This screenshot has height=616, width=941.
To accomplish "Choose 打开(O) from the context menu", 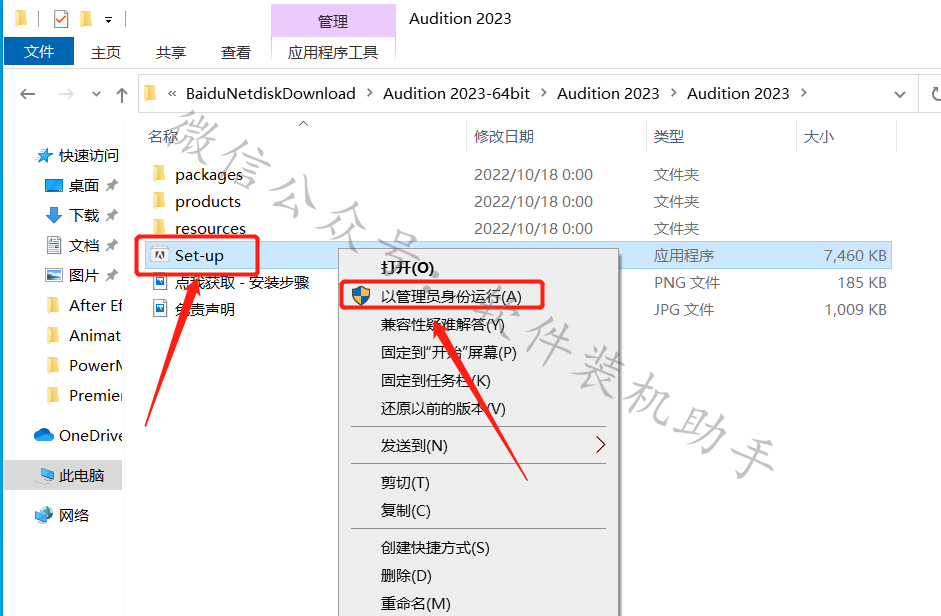I will pyautogui.click(x=407, y=267).
